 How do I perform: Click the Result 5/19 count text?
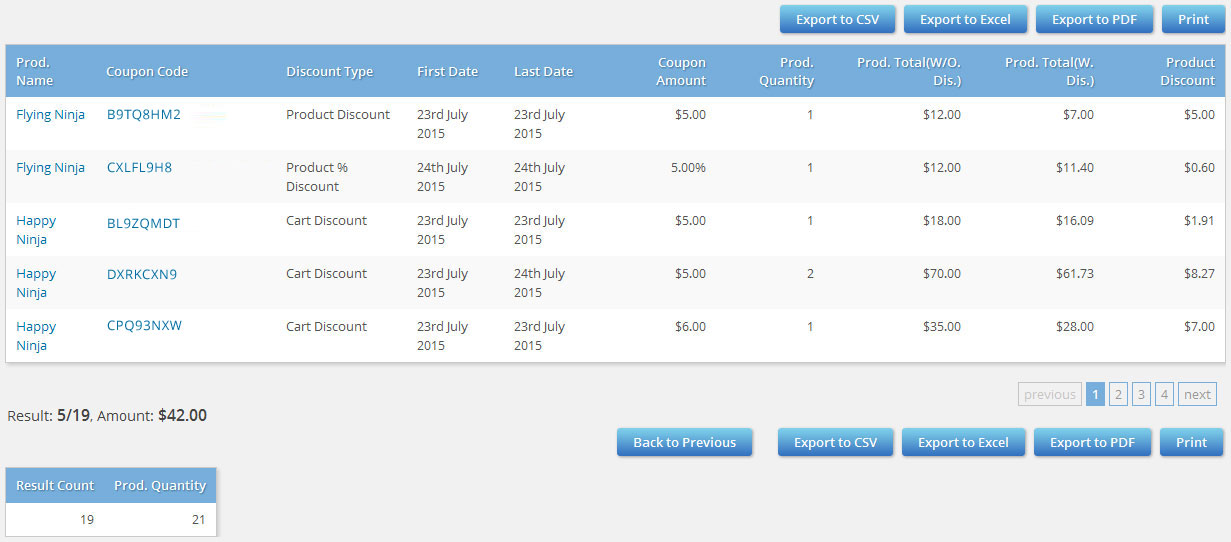49,415
